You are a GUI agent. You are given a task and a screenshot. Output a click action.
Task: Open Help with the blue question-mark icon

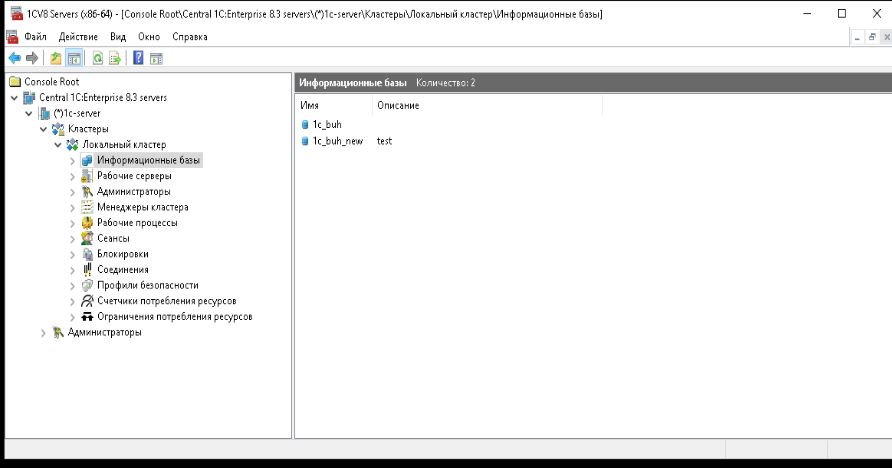(138, 58)
